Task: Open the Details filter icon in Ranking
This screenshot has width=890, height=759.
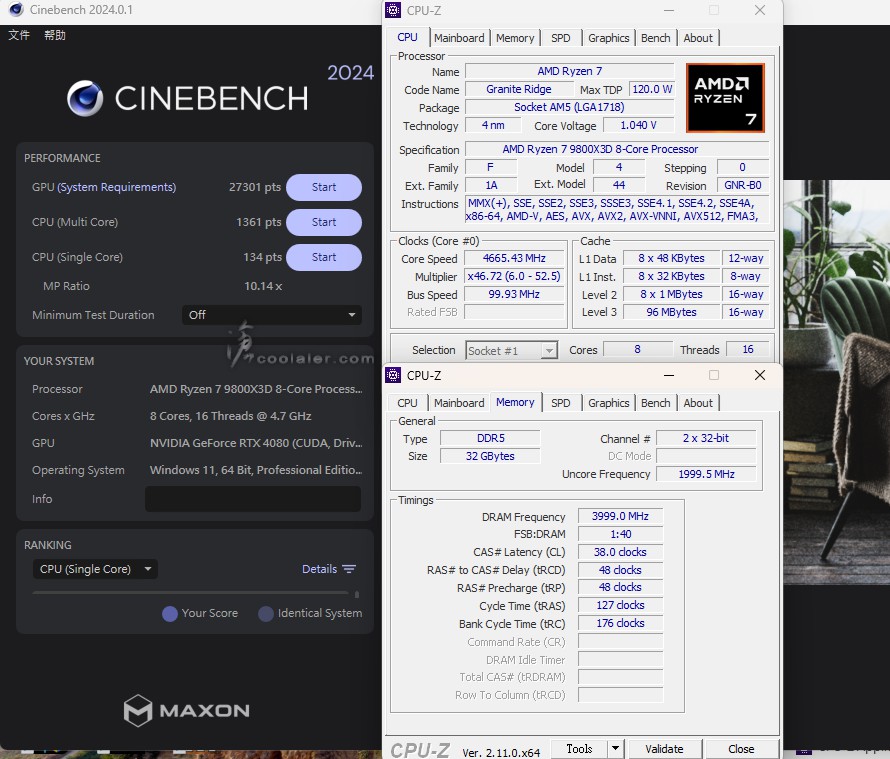Action: point(349,569)
